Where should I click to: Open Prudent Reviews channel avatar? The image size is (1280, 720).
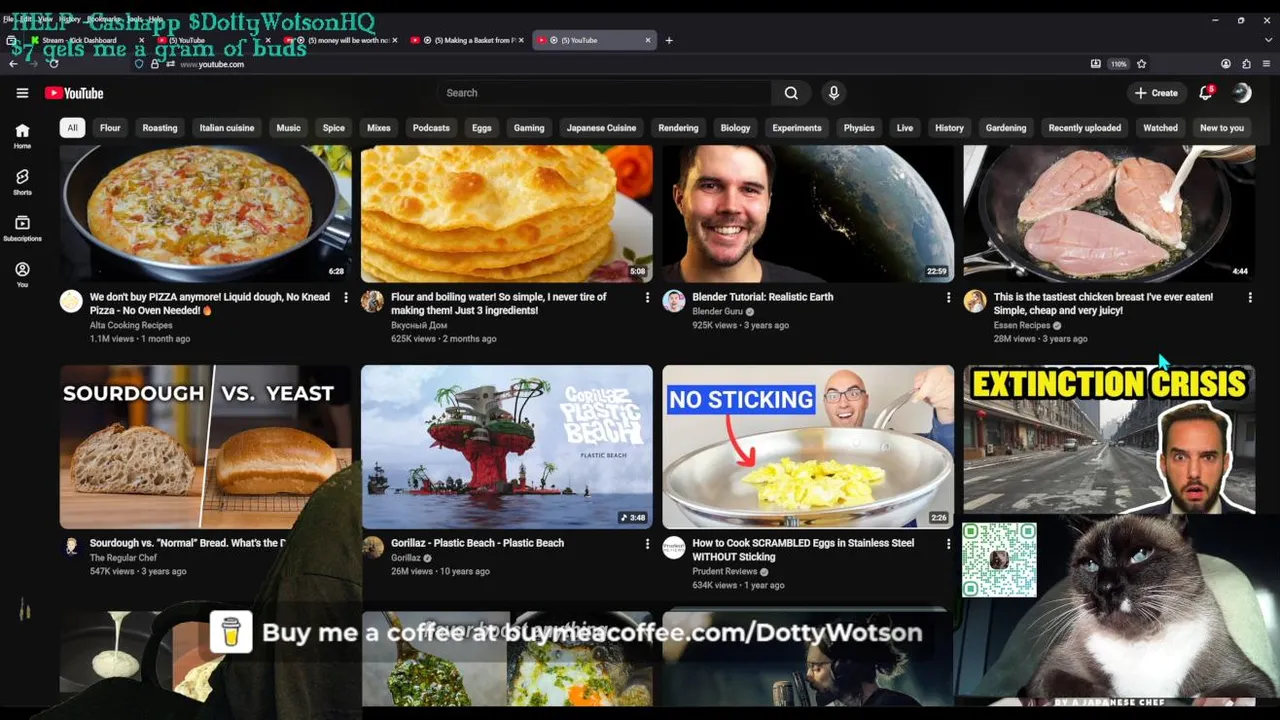tap(674, 547)
